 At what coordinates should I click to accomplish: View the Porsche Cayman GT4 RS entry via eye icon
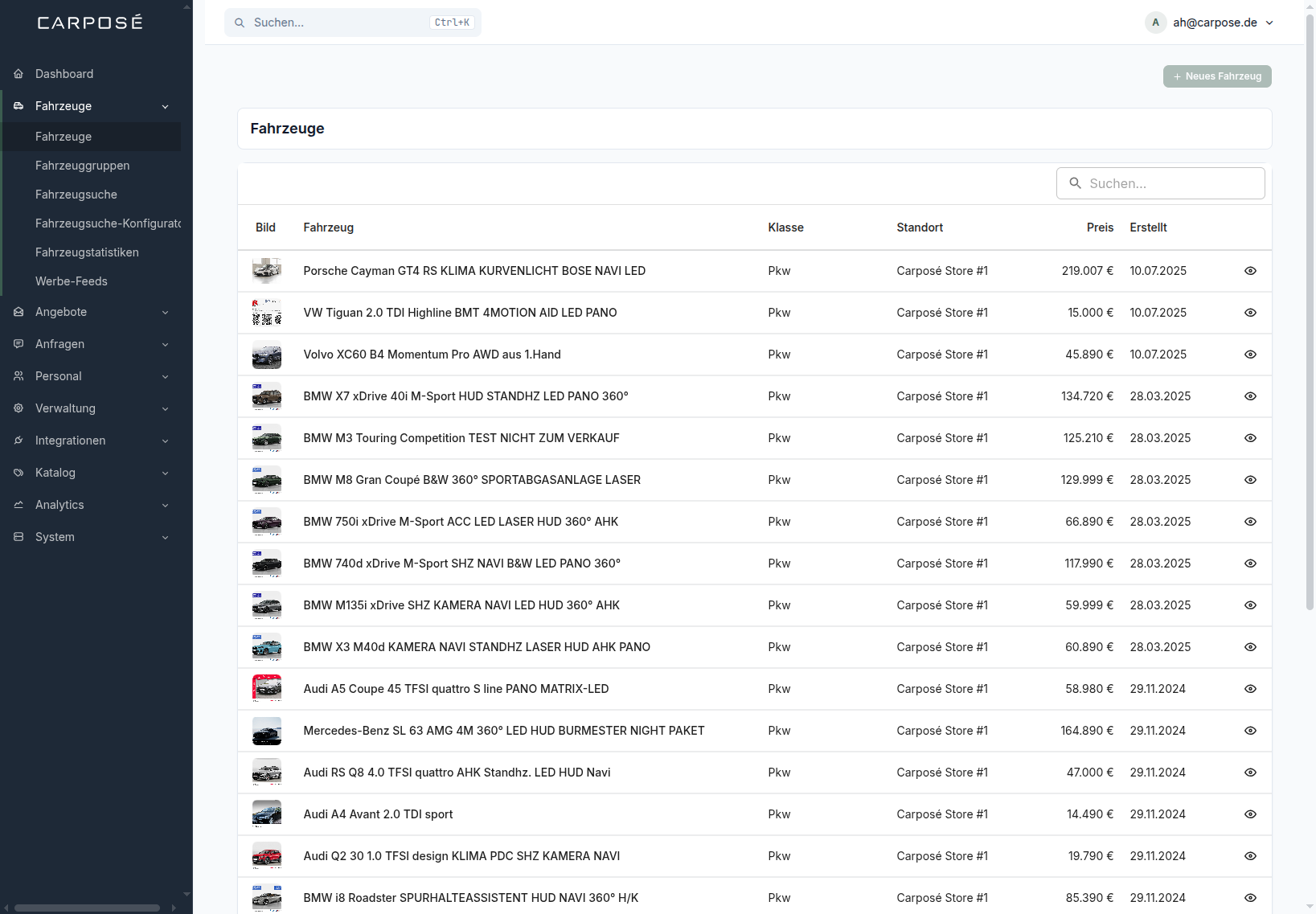coord(1250,271)
